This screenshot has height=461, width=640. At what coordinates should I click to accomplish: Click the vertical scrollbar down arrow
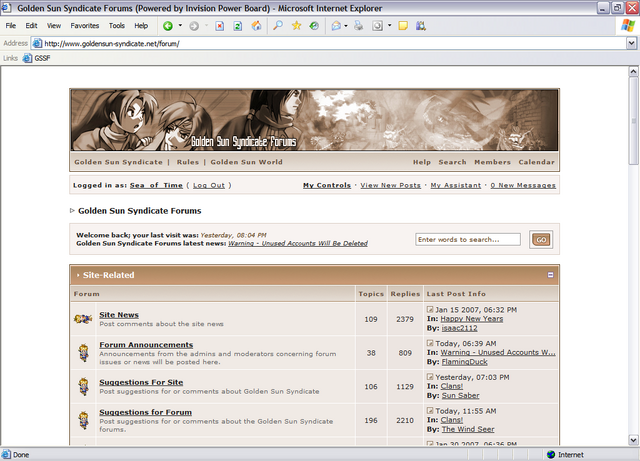[633, 440]
